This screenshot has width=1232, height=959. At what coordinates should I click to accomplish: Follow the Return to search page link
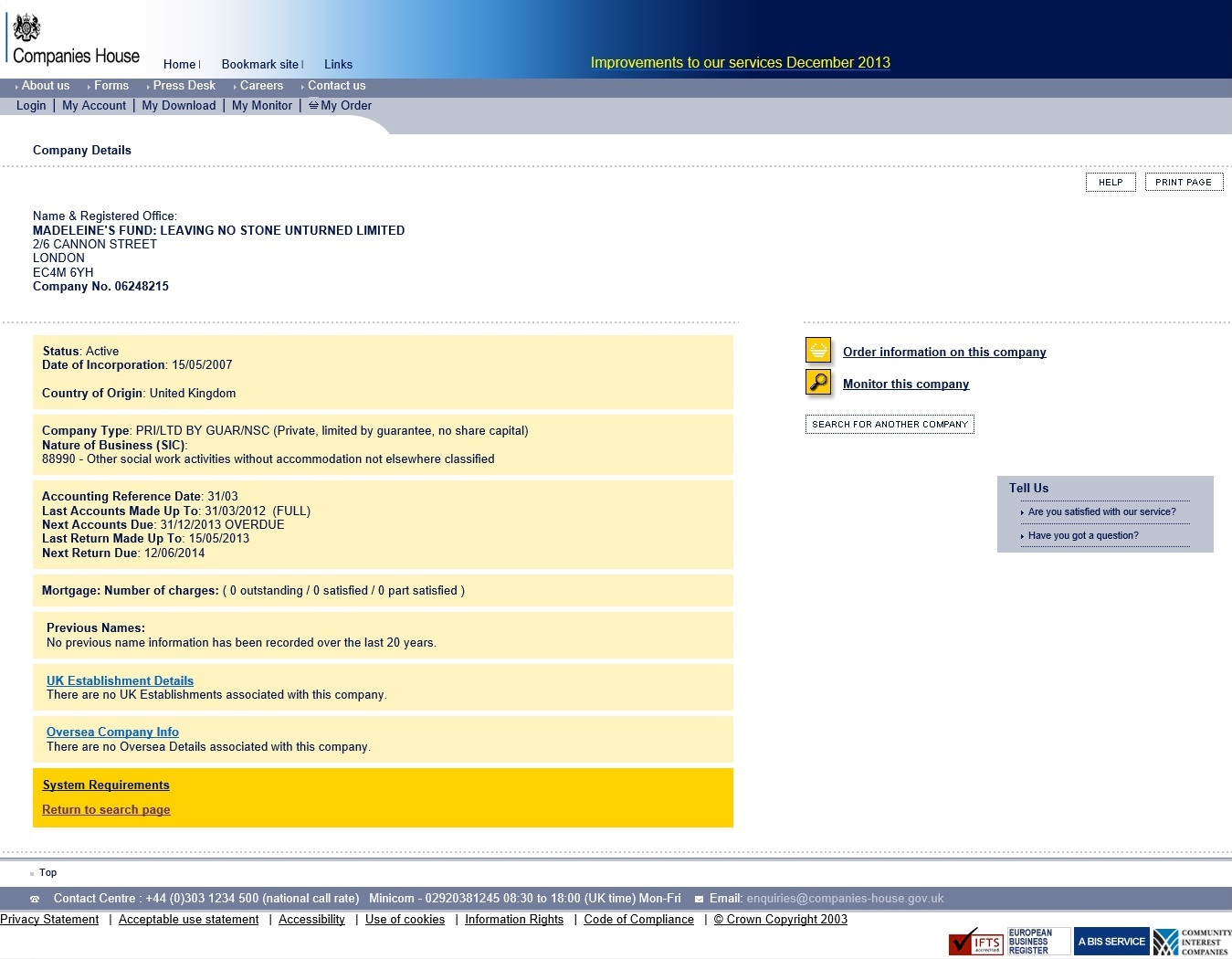pos(106,810)
